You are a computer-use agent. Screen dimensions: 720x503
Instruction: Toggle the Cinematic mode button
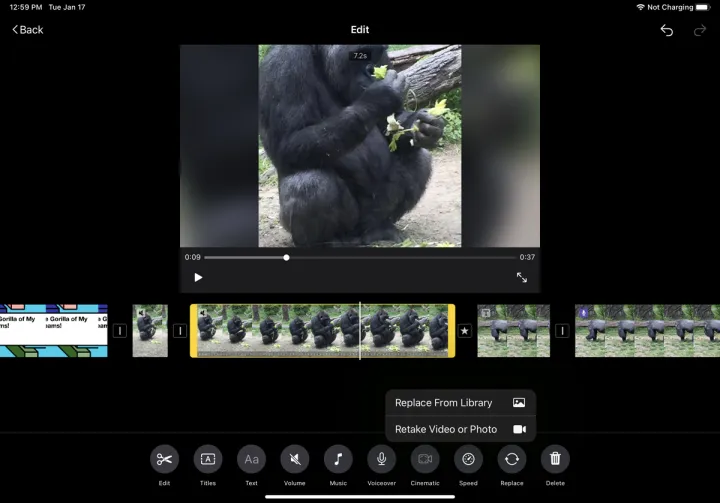tap(425, 459)
